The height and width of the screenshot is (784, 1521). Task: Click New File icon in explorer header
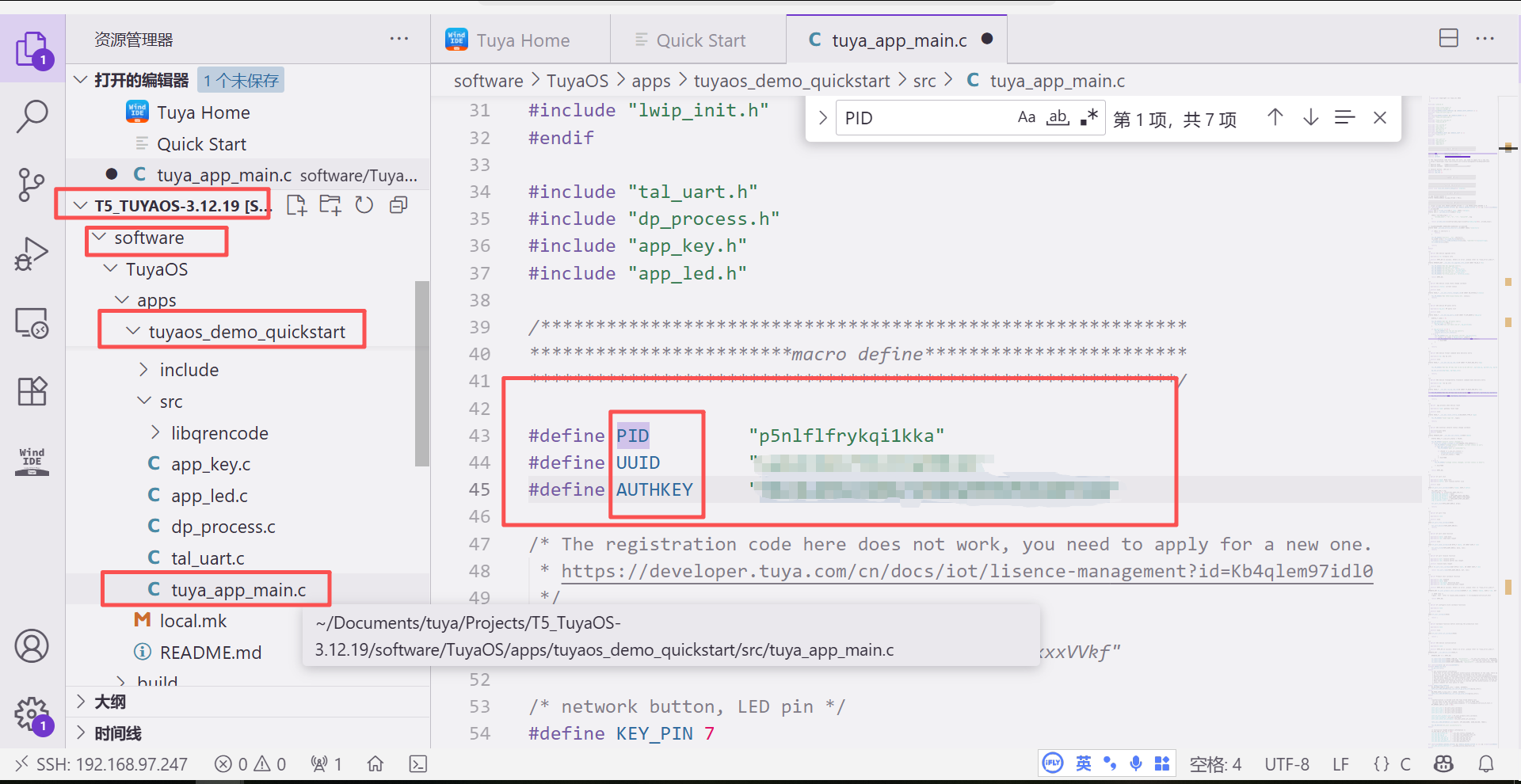tap(297, 205)
